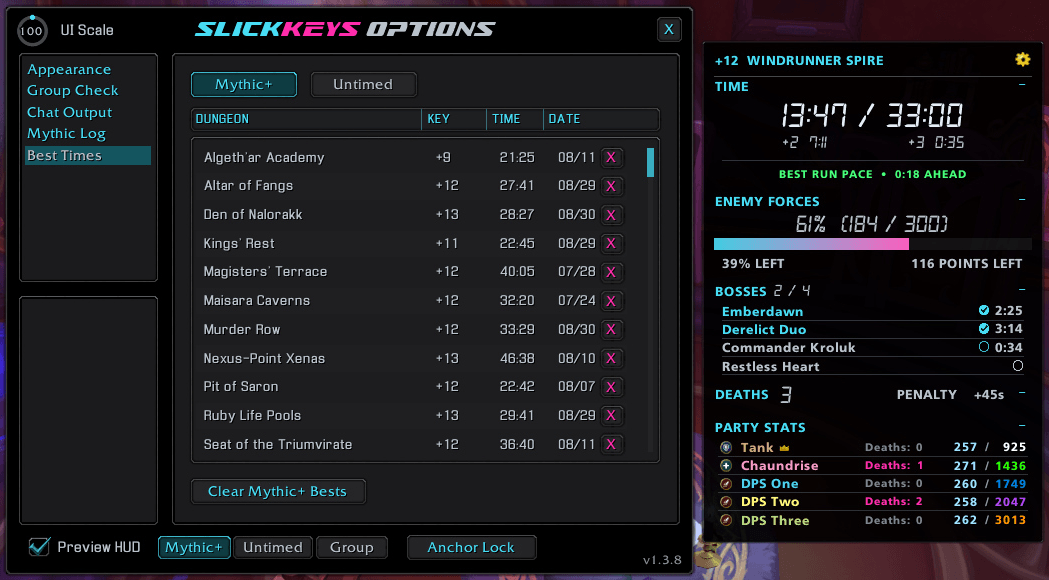
Task: Click the Derelict Duo completed checkmark icon
Action: [983, 328]
